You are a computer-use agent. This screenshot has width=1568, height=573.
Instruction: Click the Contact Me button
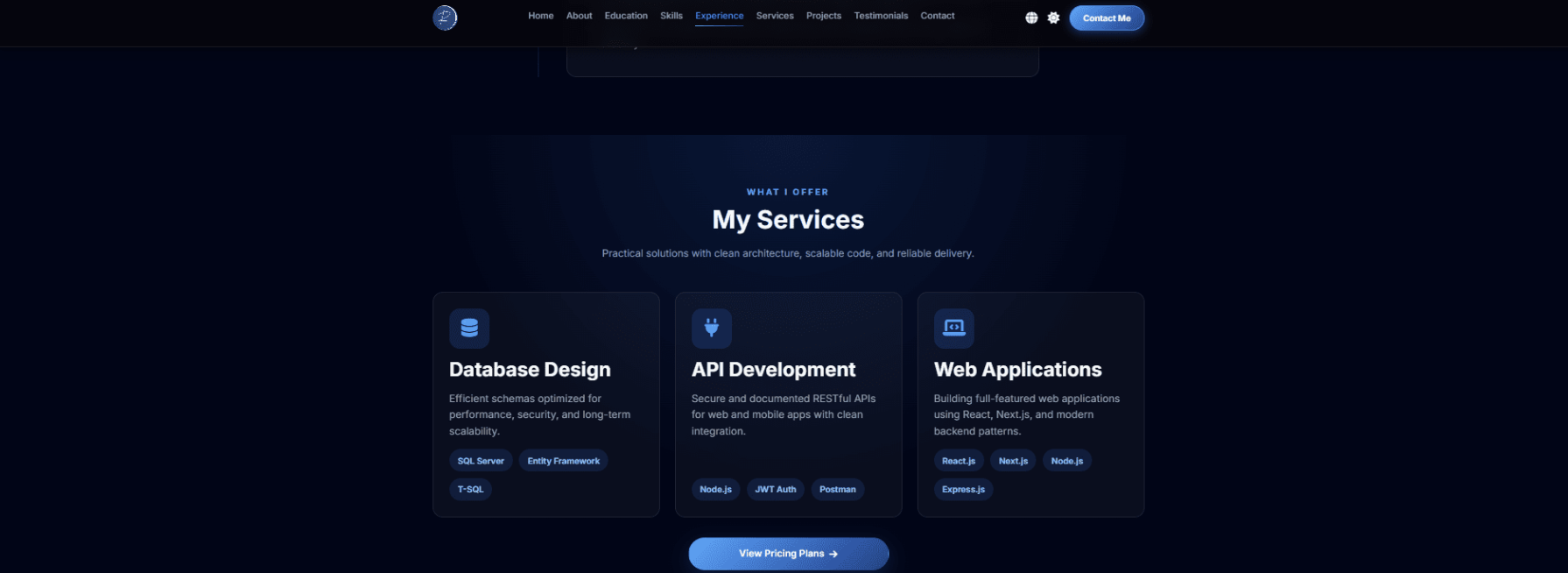(x=1106, y=18)
